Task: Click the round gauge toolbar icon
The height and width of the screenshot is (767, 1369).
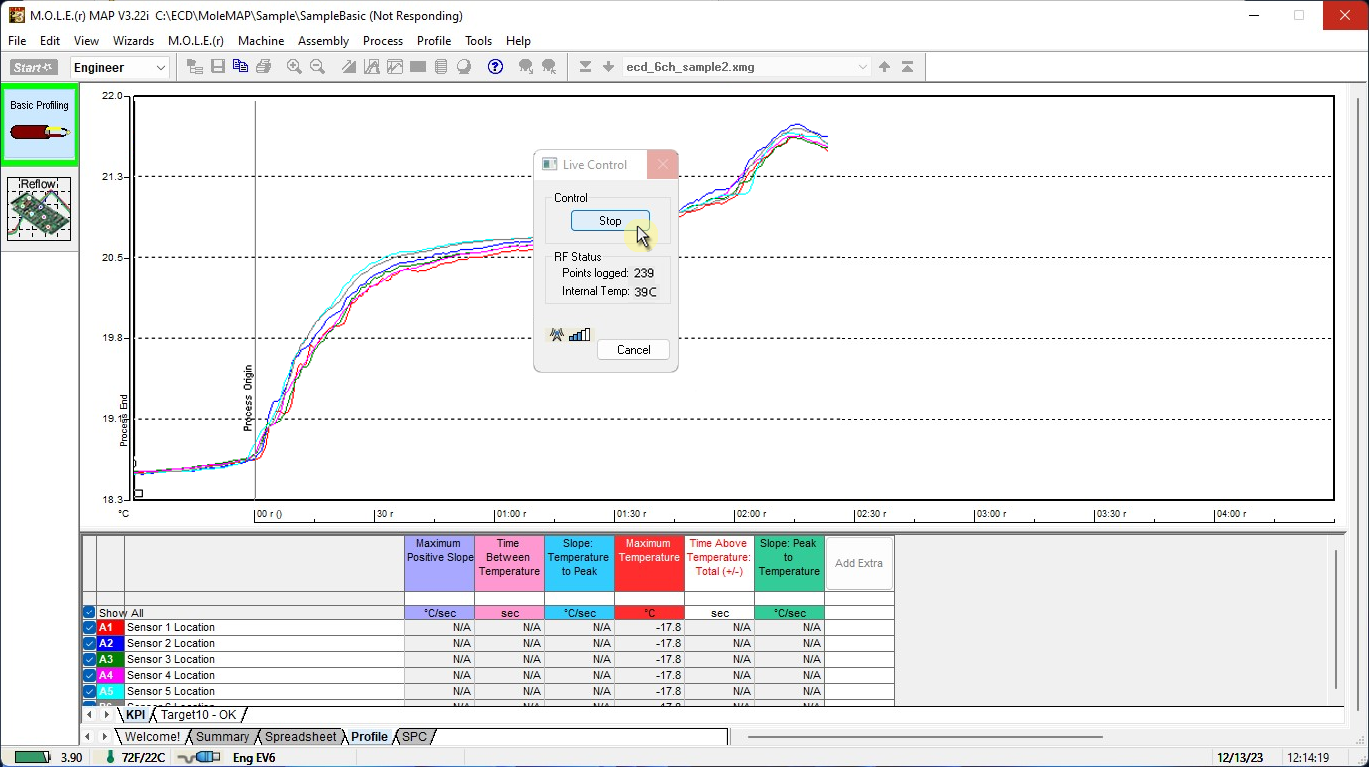Action: (463, 67)
